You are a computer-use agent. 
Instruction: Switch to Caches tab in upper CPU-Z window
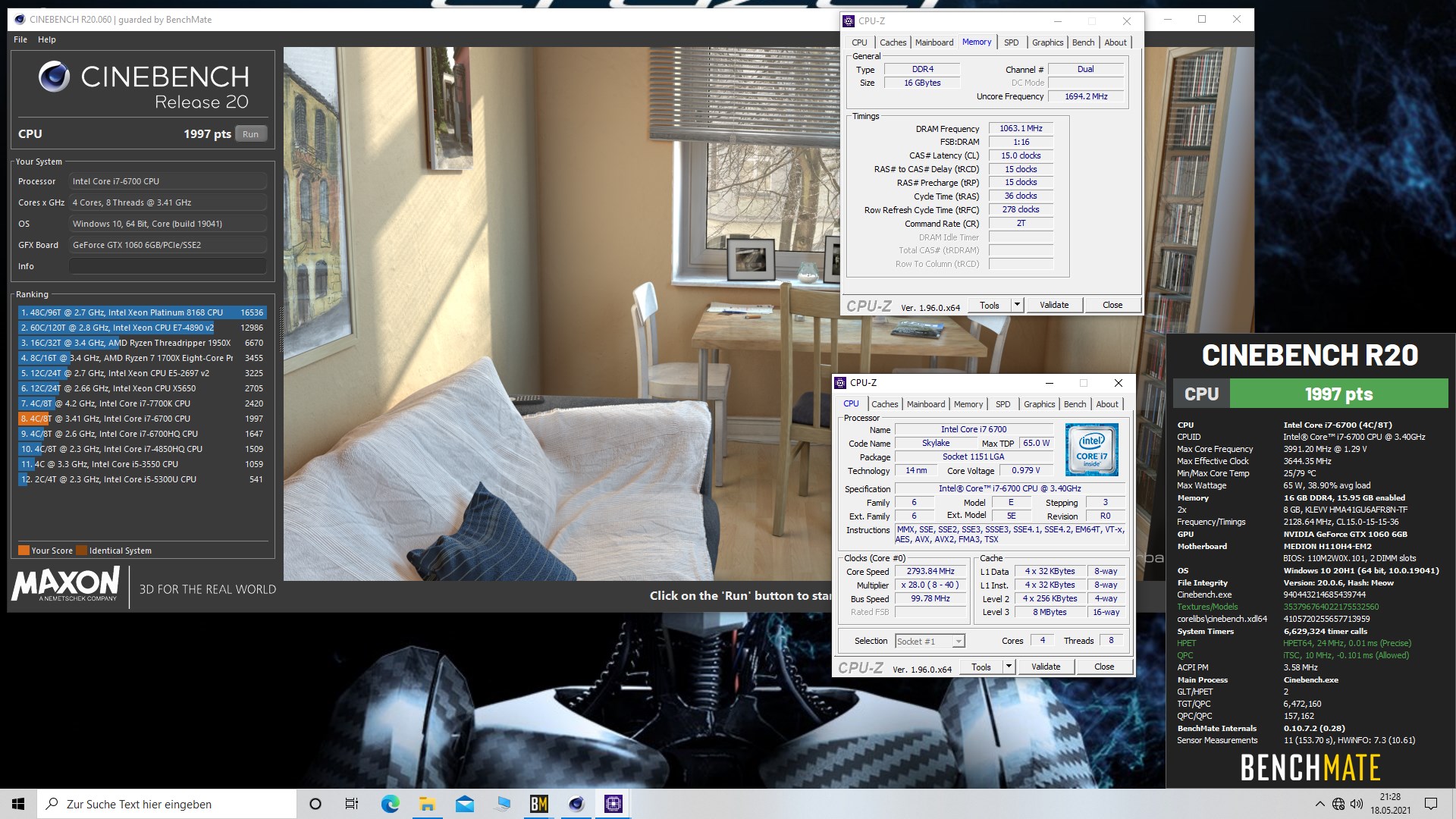coord(893,42)
